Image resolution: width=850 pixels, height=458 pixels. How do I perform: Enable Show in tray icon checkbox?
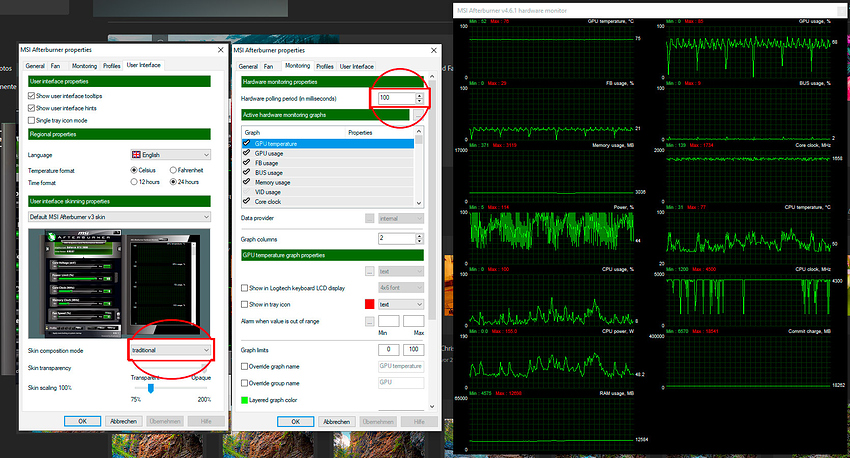(244, 304)
